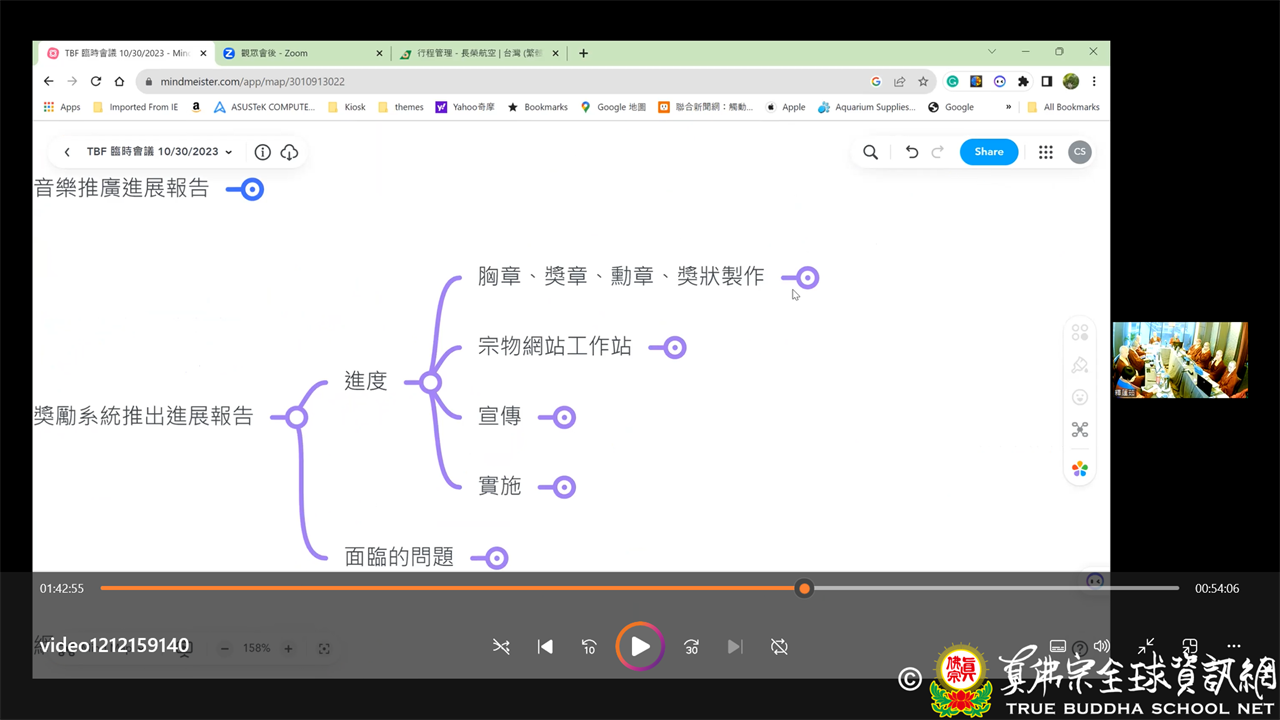Viewport: 1280px width, 720px height.
Task: Open the MindMeister apps grid icon
Action: 1045,152
